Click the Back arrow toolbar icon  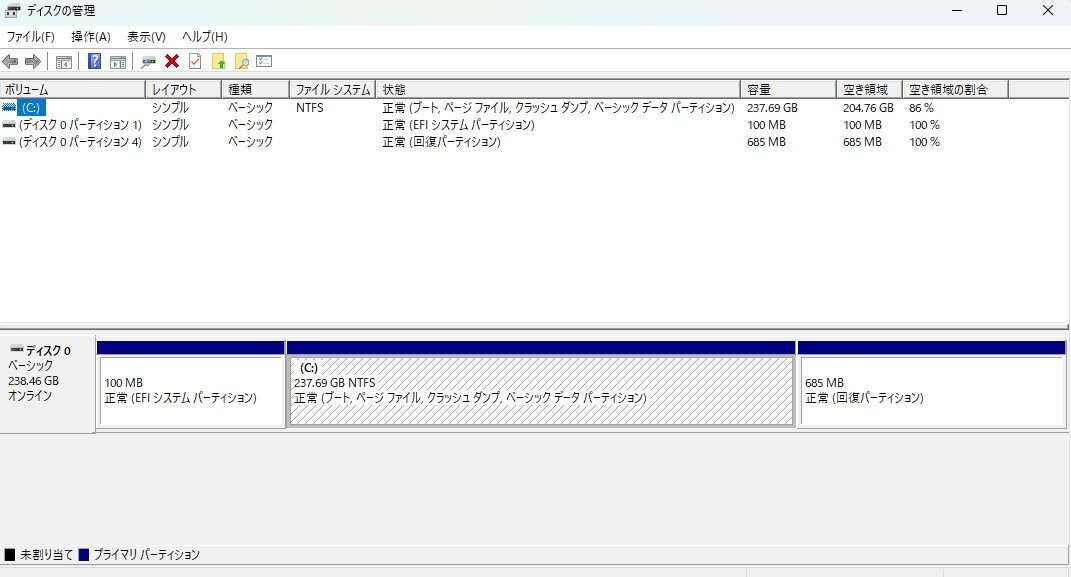[10, 61]
